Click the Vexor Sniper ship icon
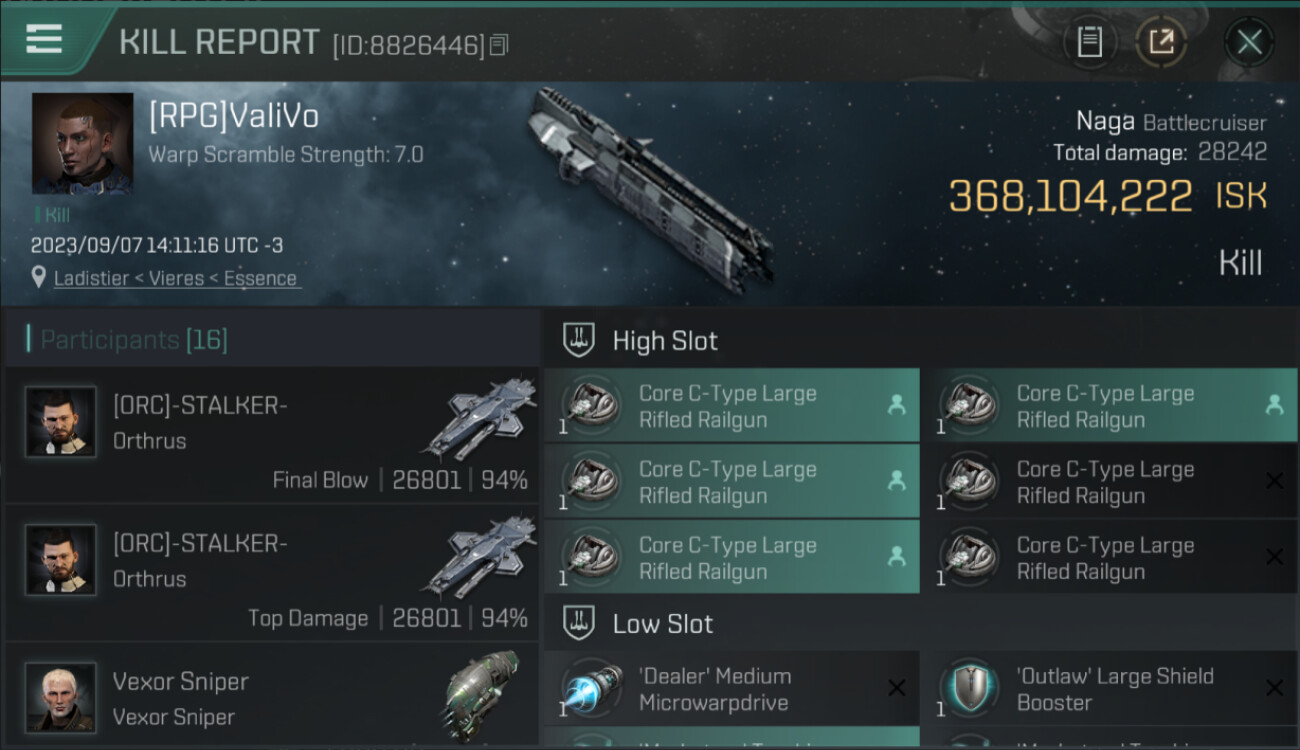The height and width of the screenshot is (750, 1300). point(482,693)
